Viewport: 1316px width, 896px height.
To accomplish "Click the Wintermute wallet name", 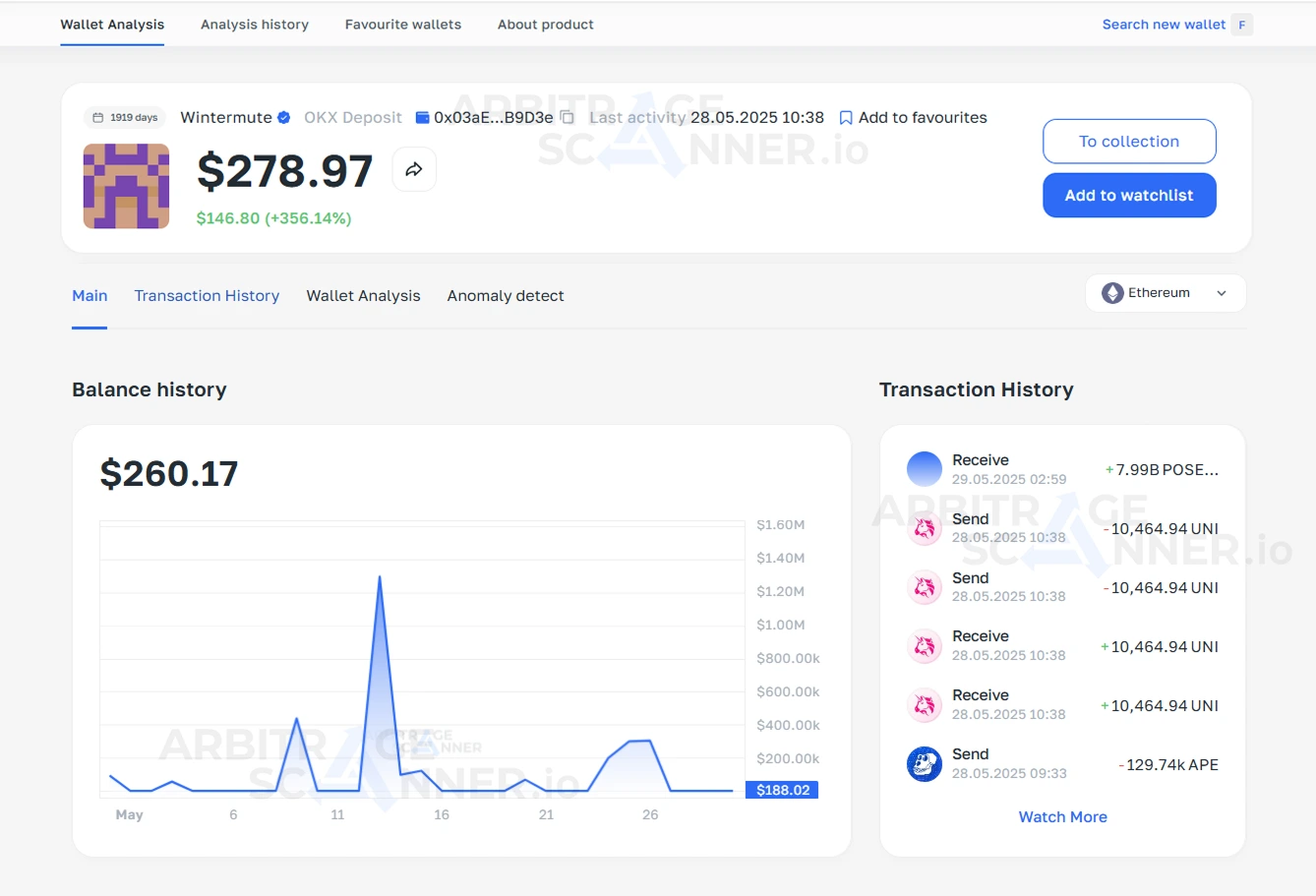I will point(226,117).
